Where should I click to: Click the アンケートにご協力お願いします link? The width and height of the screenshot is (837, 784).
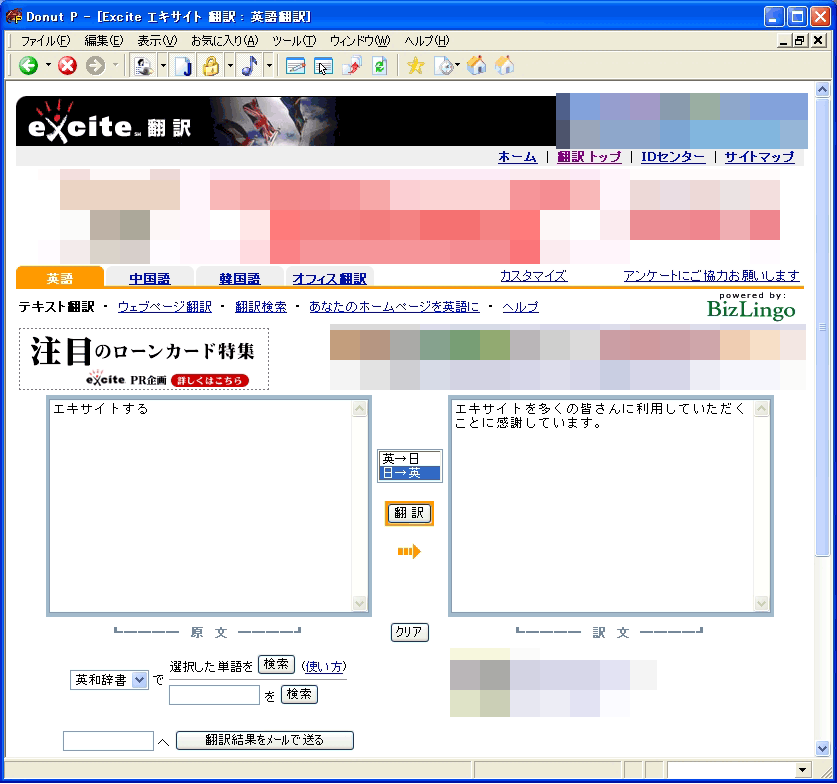point(712,276)
